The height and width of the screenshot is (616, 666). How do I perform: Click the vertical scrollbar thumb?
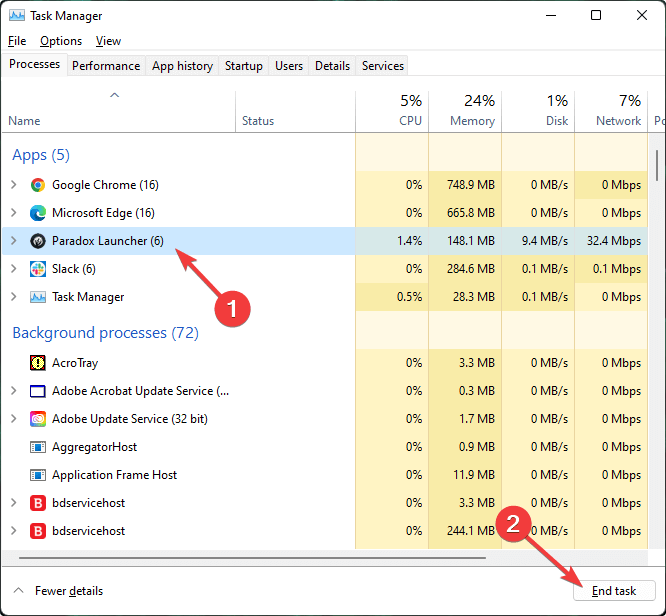pos(657,165)
